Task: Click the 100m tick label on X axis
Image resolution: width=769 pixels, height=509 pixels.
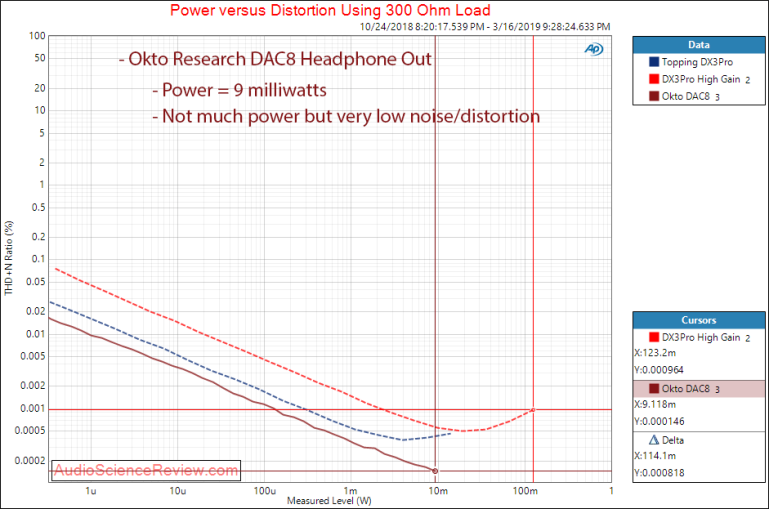Action: point(525,491)
